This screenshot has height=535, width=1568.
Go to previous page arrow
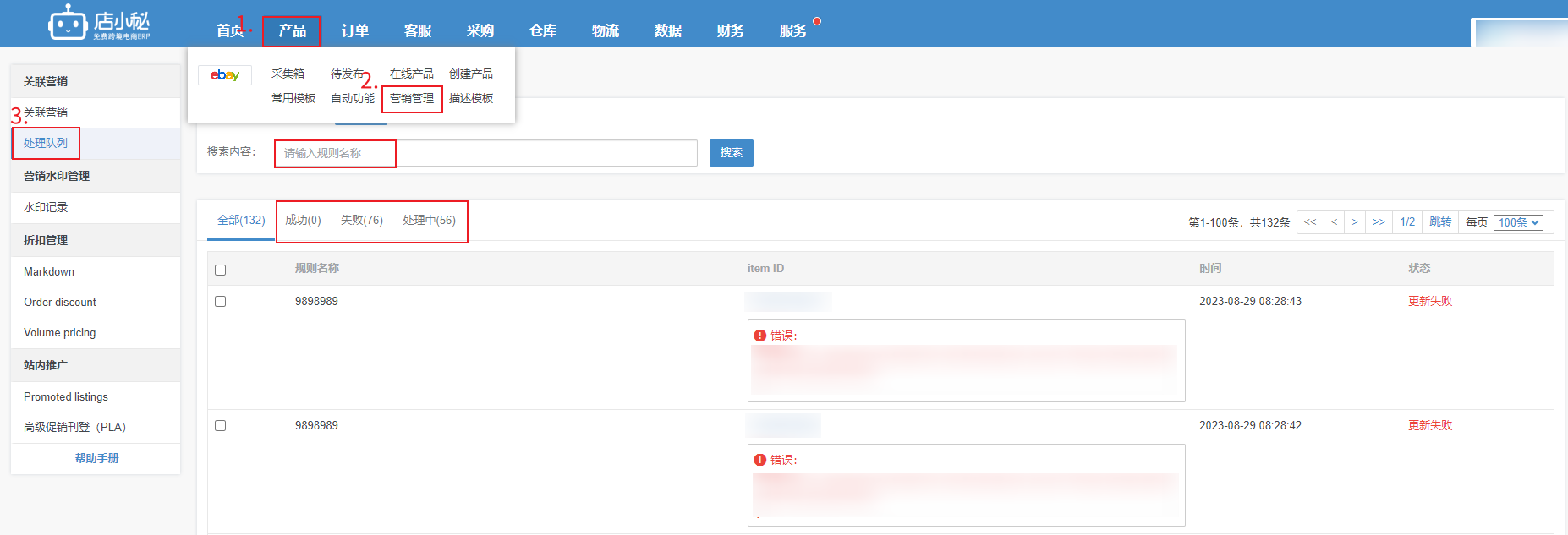[1334, 222]
